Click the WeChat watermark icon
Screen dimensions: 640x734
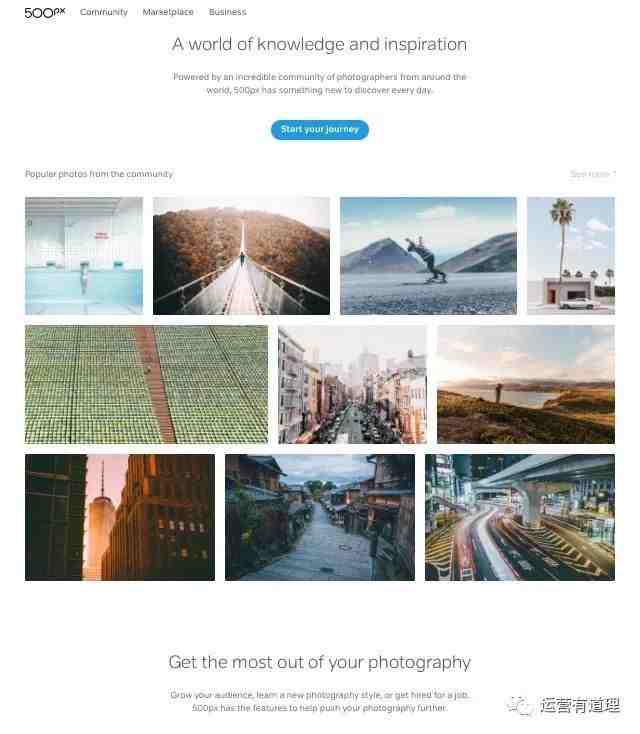pyautogui.click(x=520, y=705)
